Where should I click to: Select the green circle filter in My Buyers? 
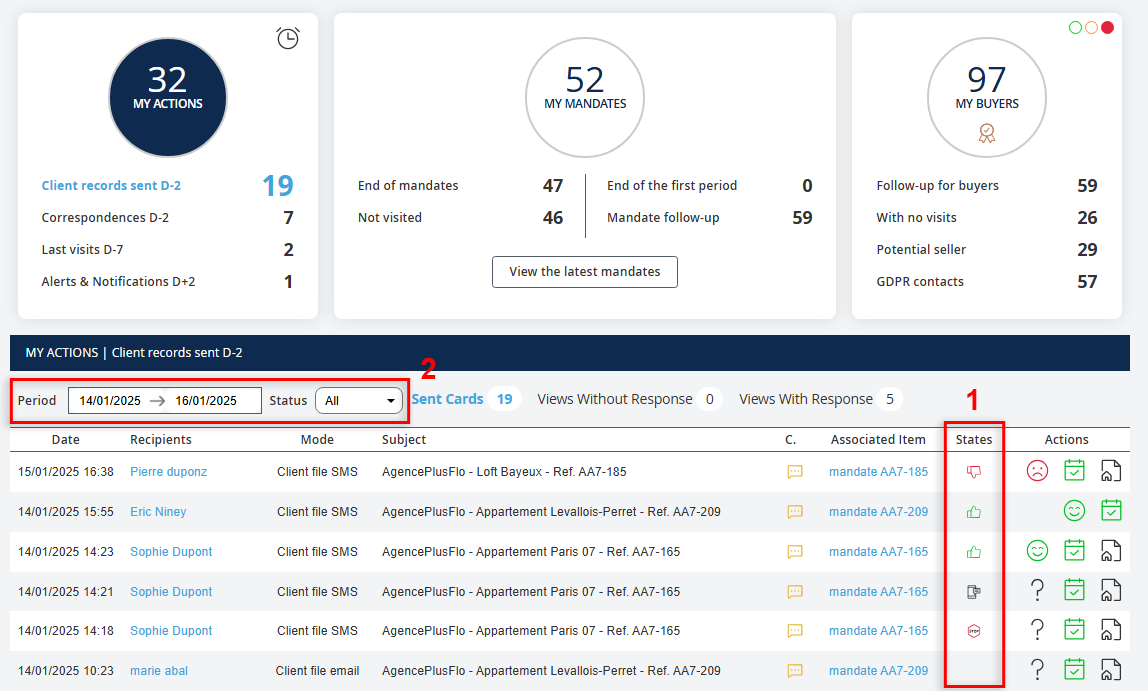[1075, 28]
